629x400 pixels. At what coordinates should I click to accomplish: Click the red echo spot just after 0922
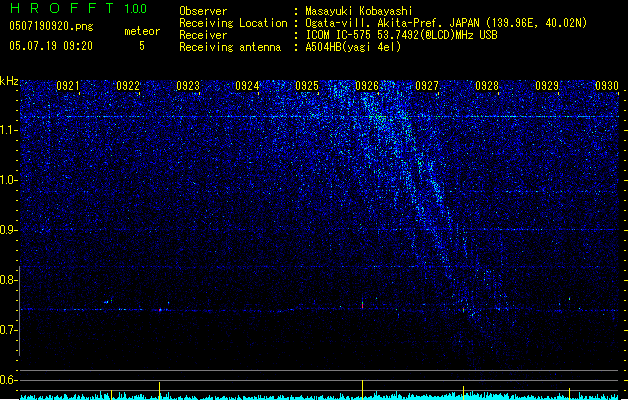pyautogui.click(x=160, y=310)
